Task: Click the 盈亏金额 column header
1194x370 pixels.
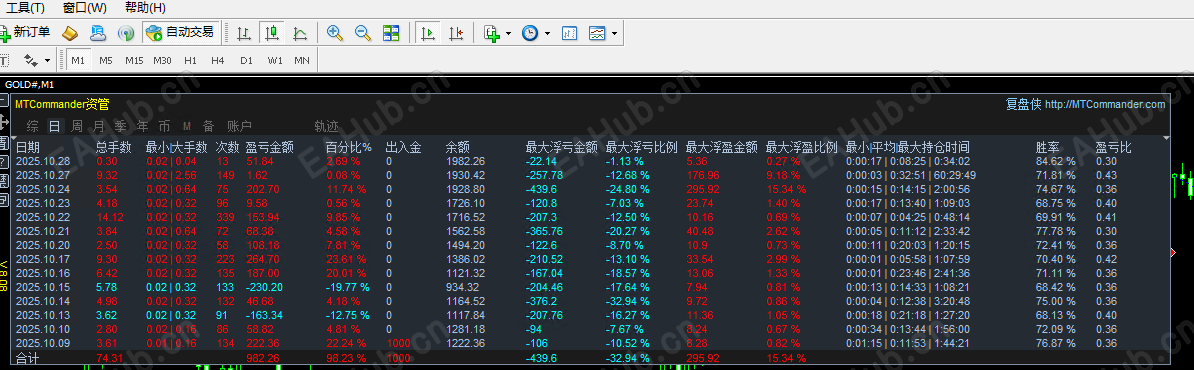Action: 270,147
